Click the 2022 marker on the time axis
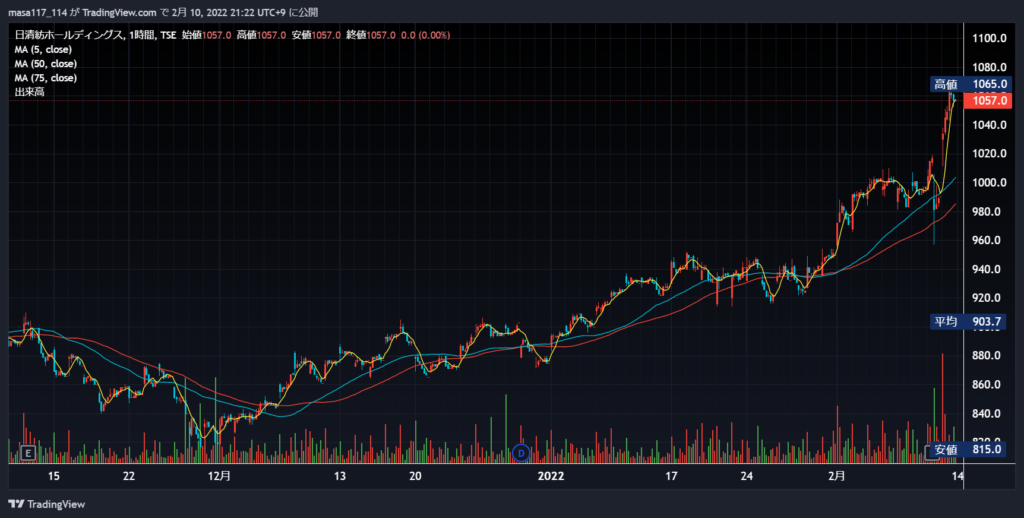1024x518 pixels. point(551,476)
